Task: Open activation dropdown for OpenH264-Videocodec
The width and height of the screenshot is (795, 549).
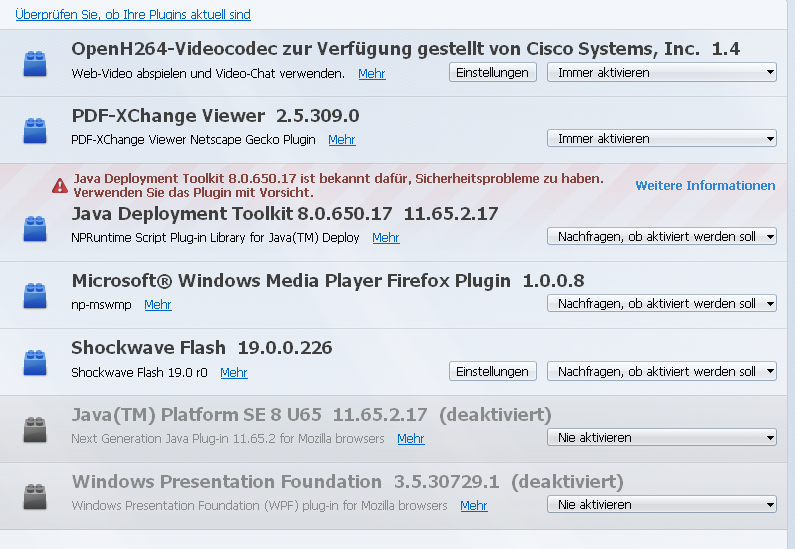Action: click(x=662, y=72)
